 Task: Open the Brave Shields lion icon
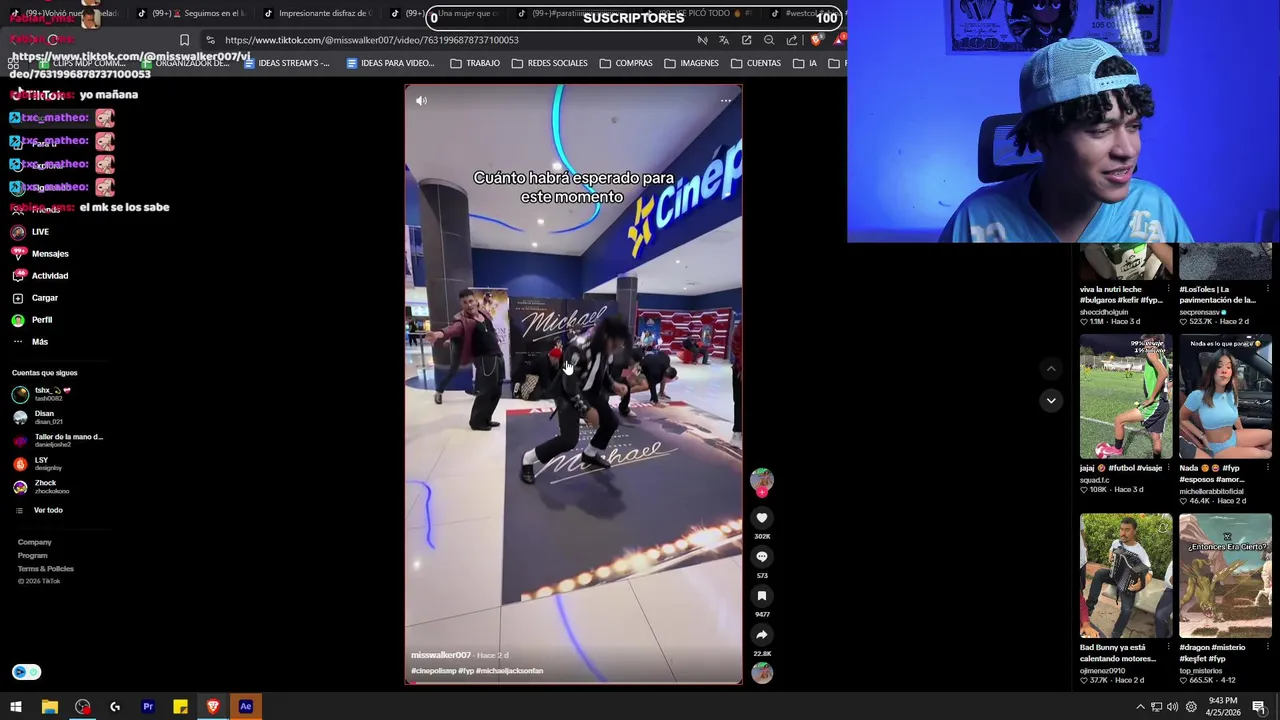pyautogui.click(x=817, y=40)
